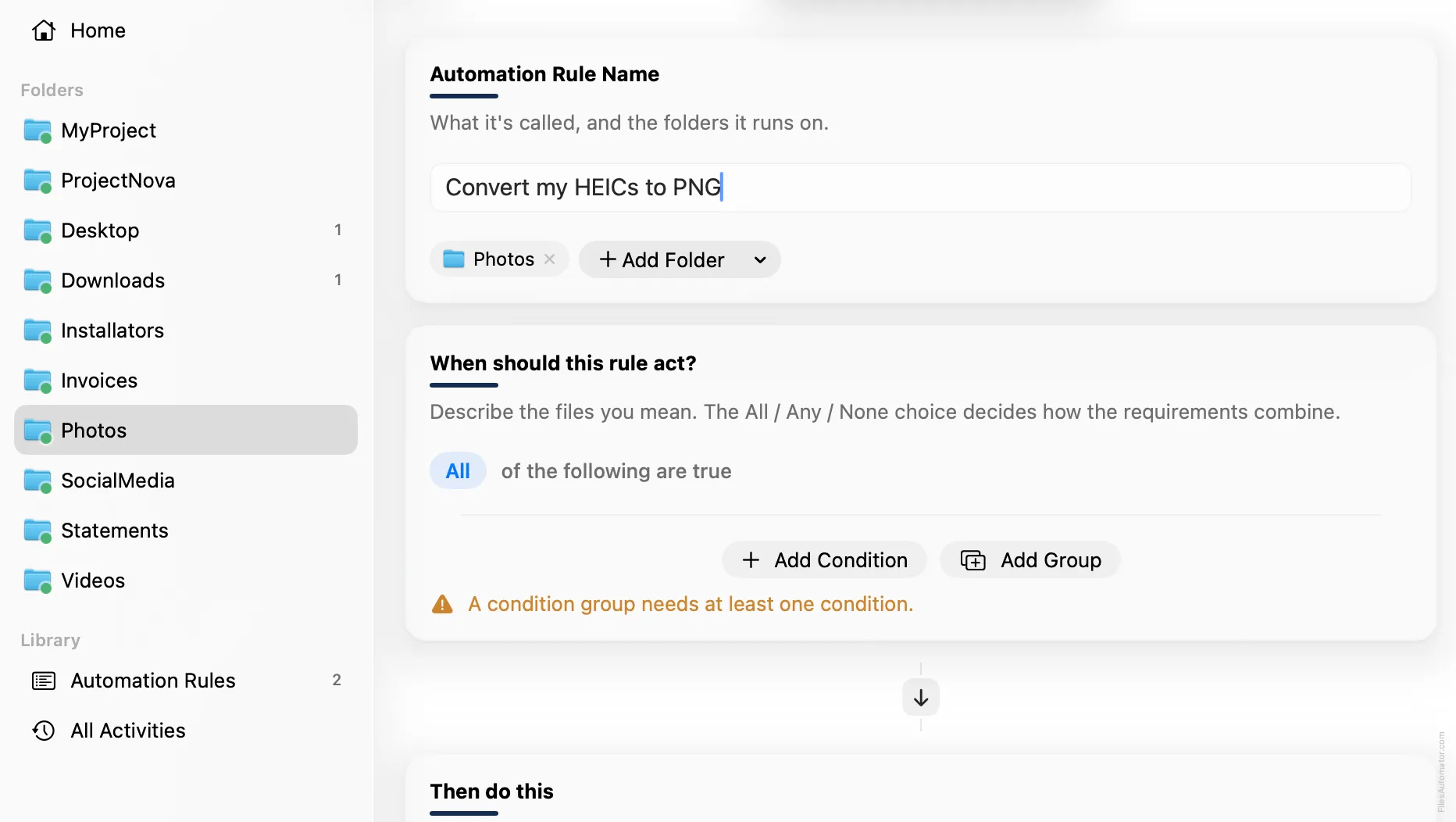Select Statements folder label
The image size is (1456, 822).
click(115, 531)
